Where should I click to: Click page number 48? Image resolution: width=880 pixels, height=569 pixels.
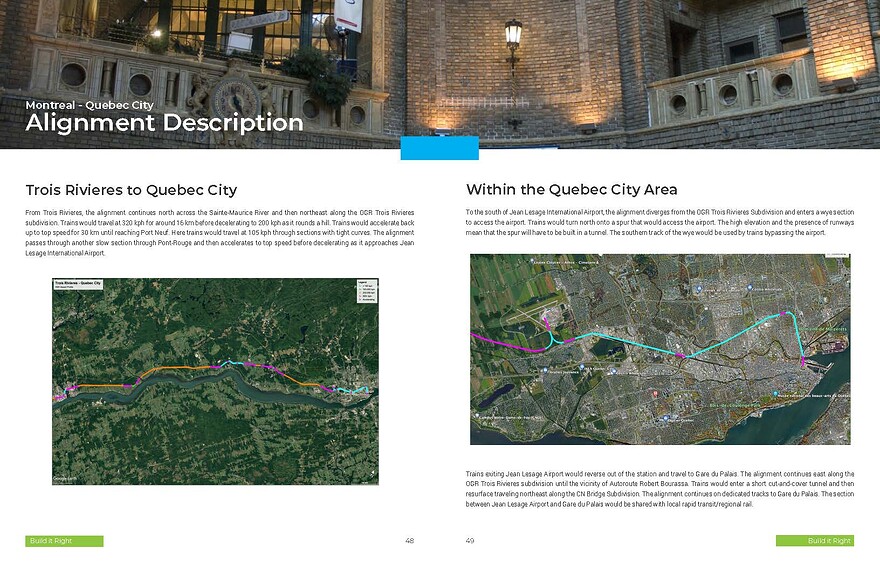point(410,541)
